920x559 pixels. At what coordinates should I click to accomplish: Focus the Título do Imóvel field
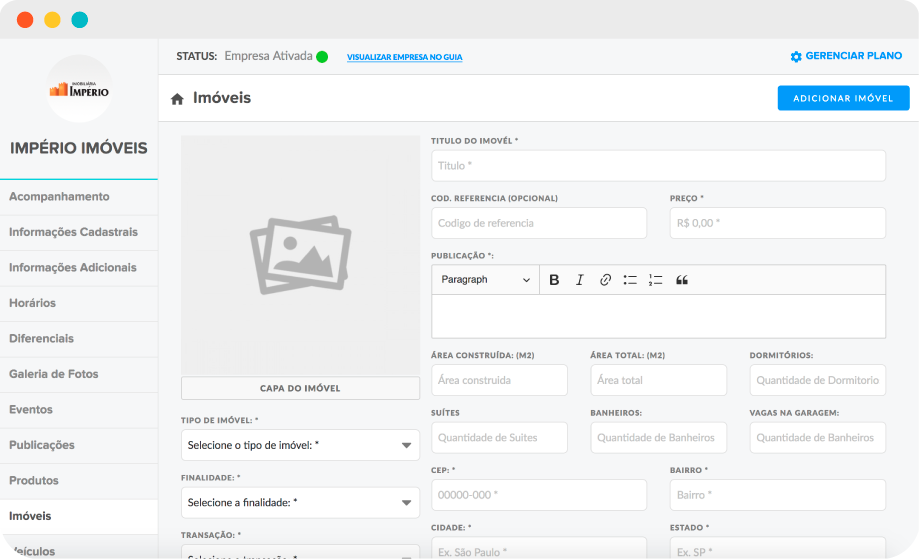(658, 166)
